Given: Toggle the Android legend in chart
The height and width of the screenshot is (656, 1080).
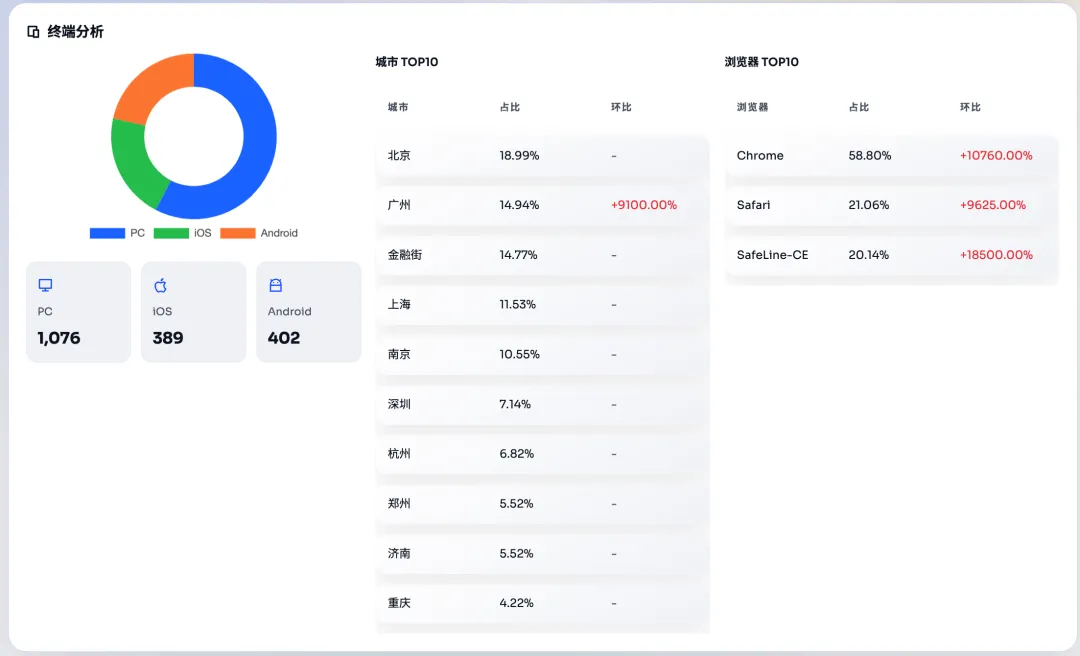Looking at the screenshot, I should click(258, 233).
